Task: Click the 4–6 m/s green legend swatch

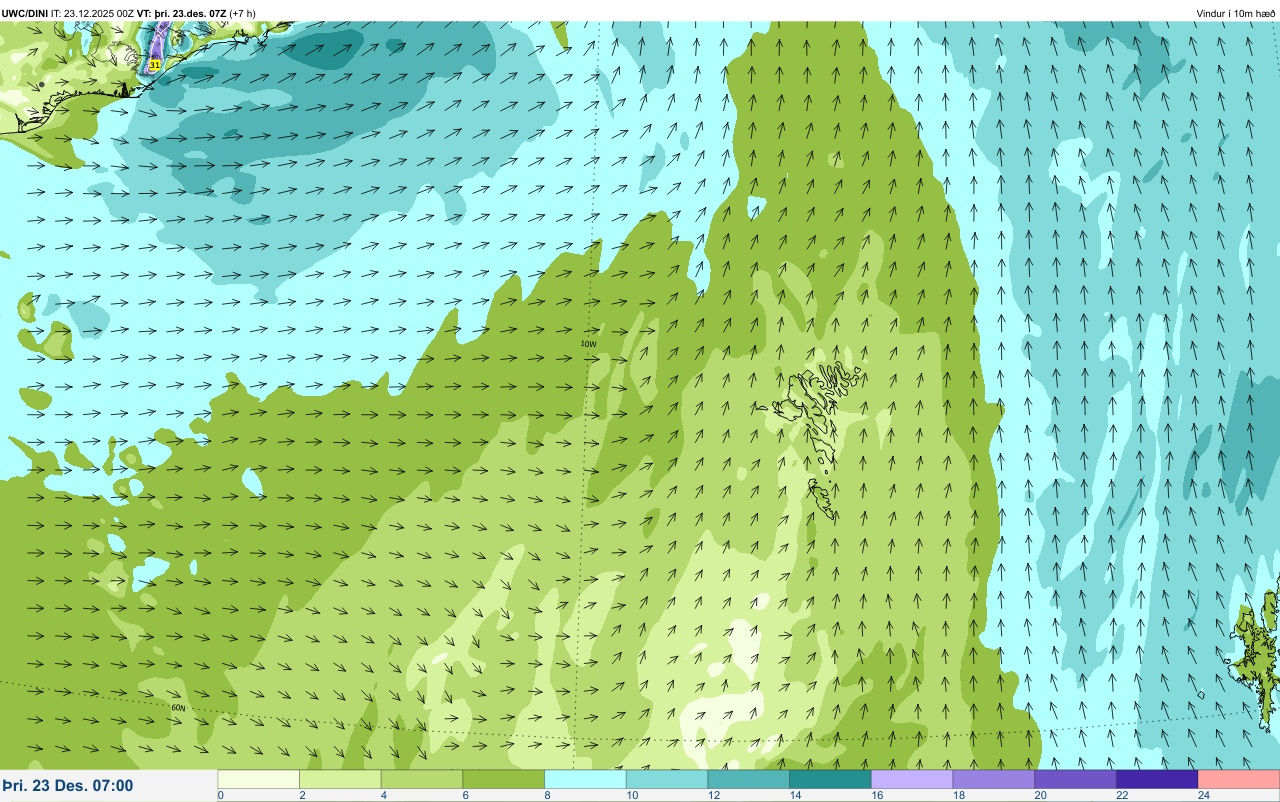Action: 422,779
